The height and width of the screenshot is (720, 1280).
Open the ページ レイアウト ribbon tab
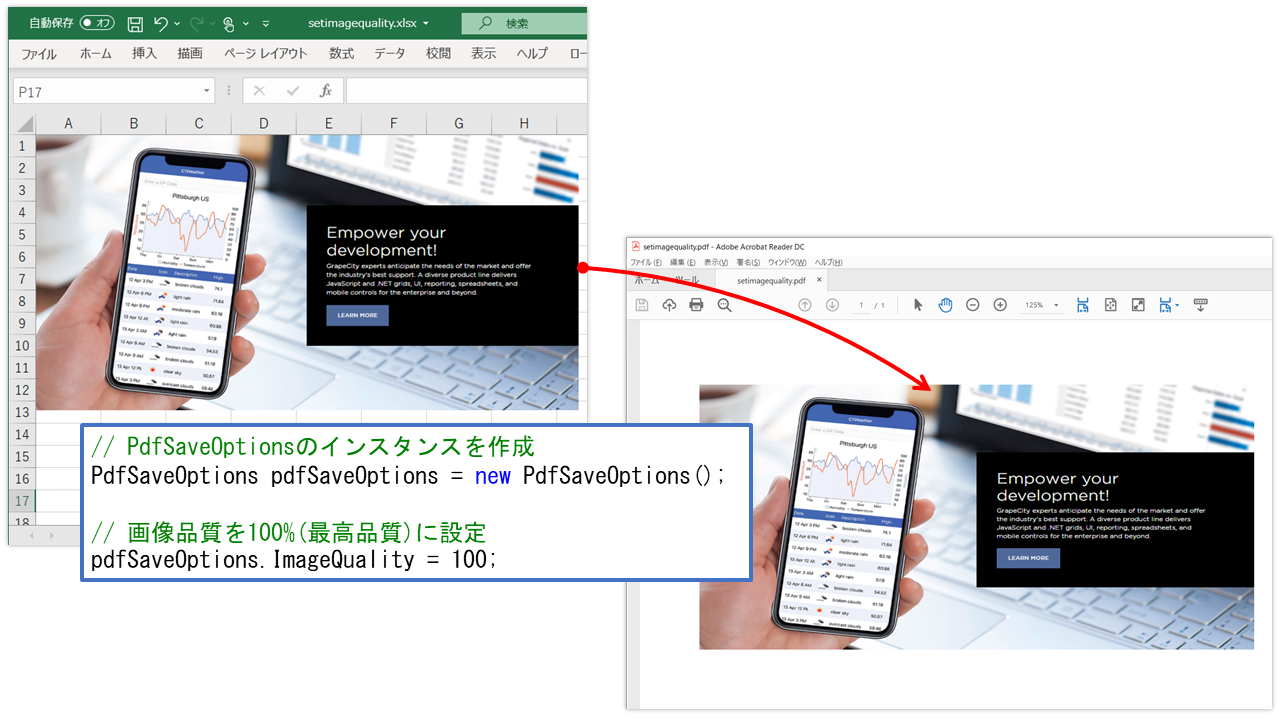(266, 54)
